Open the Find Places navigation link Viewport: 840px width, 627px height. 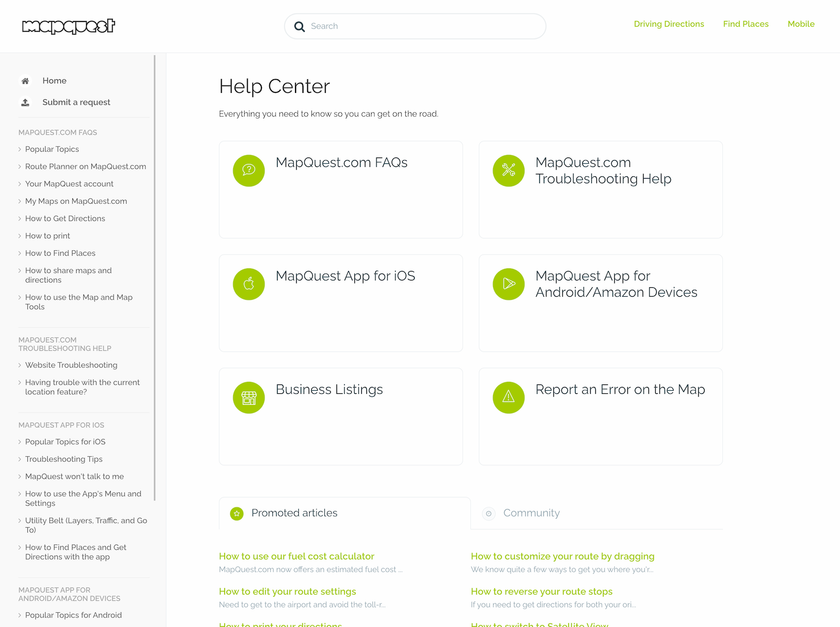(x=745, y=24)
